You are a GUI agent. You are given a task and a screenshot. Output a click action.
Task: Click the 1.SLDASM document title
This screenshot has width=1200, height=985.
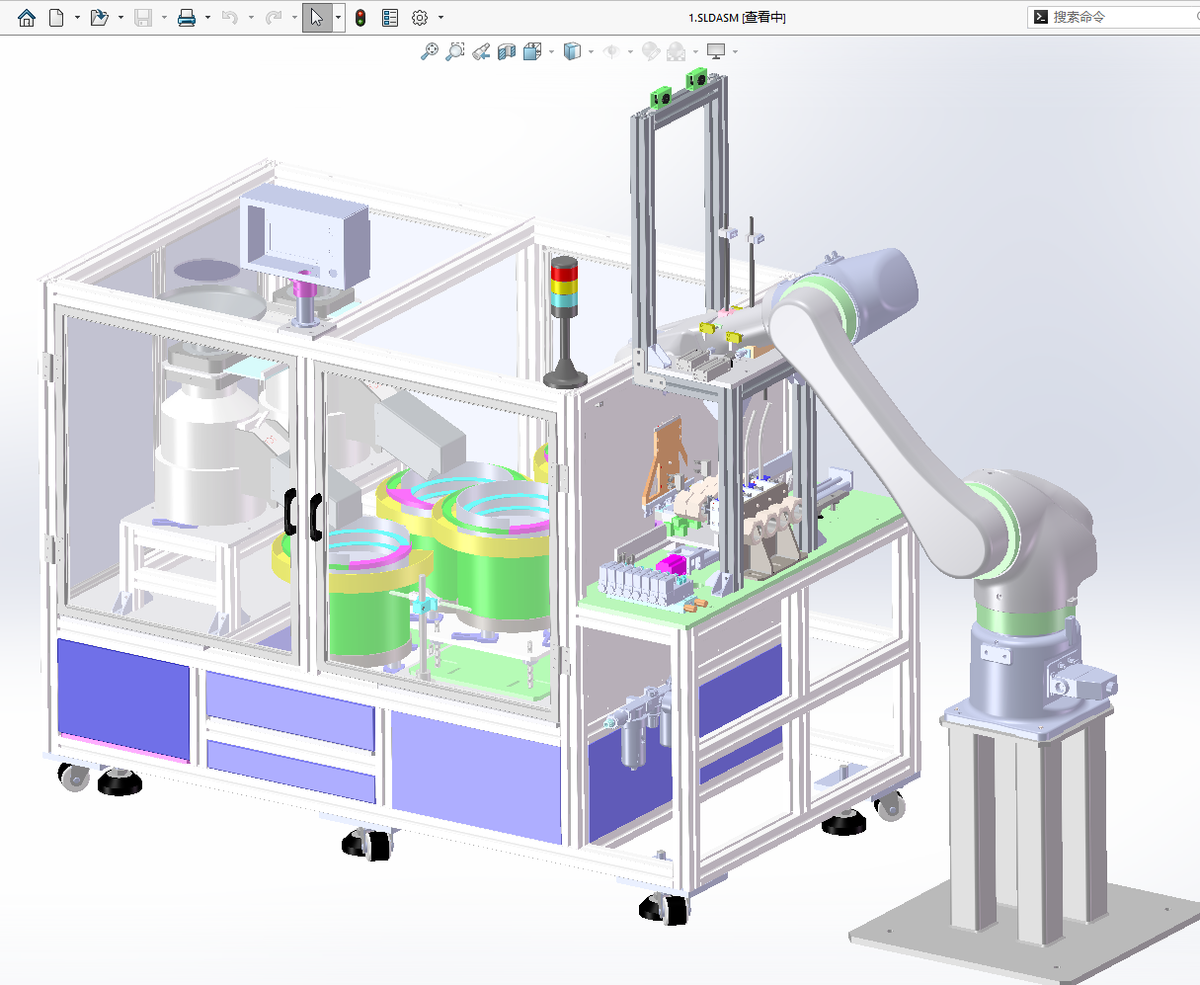737,18
